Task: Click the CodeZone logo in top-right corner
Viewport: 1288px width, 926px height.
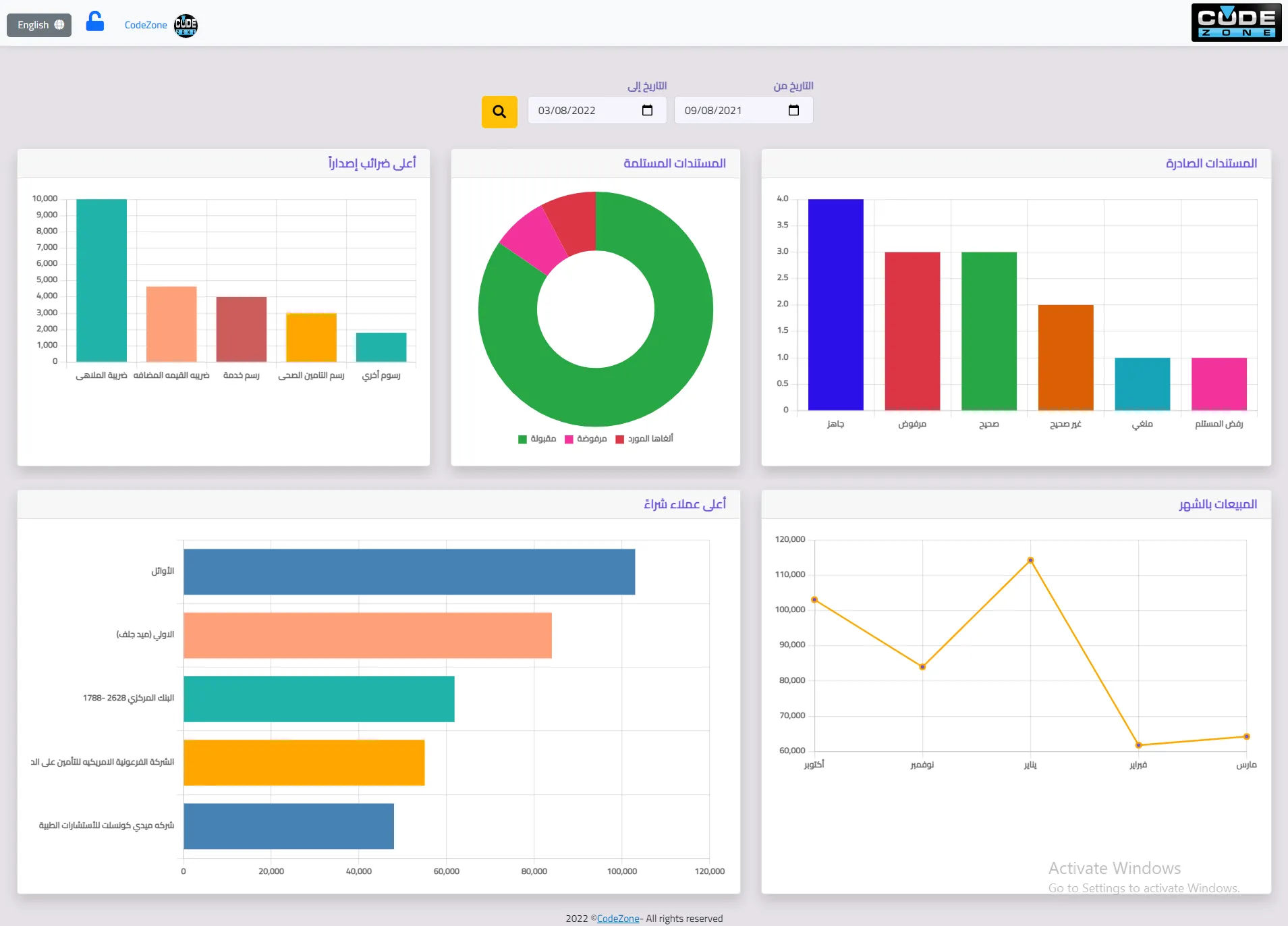Action: point(1235,23)
